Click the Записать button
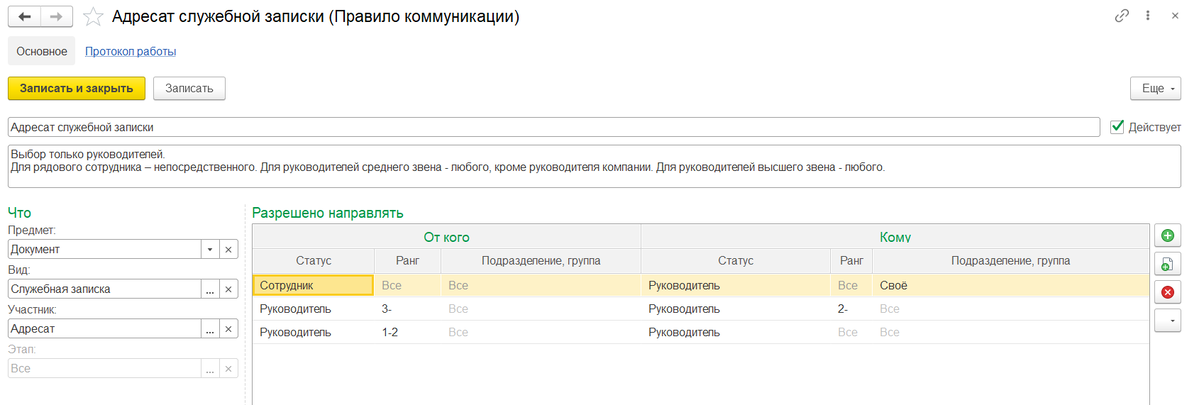 (189, 89)
